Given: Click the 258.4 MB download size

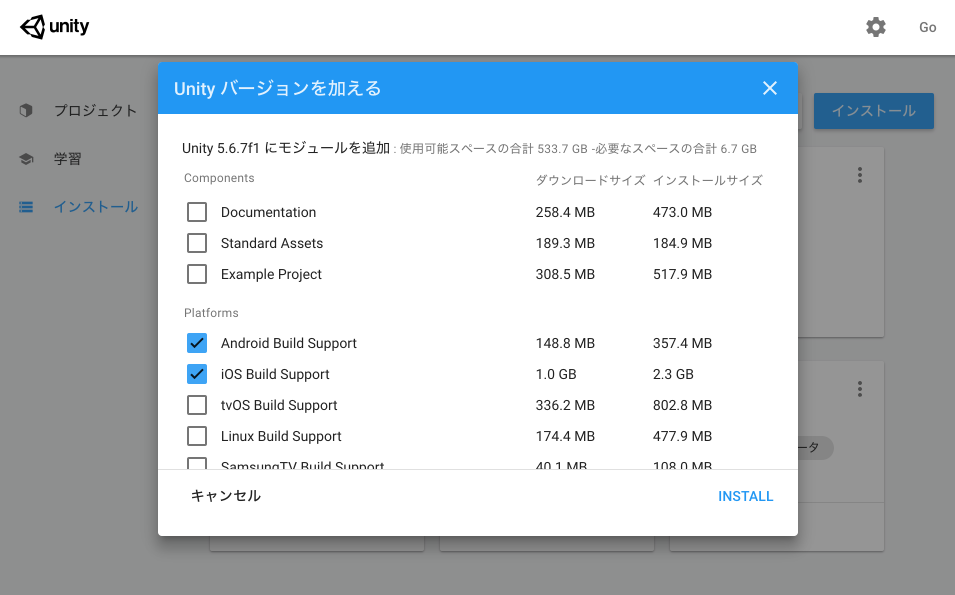Looking at the screenshot, I should [565, 212].
